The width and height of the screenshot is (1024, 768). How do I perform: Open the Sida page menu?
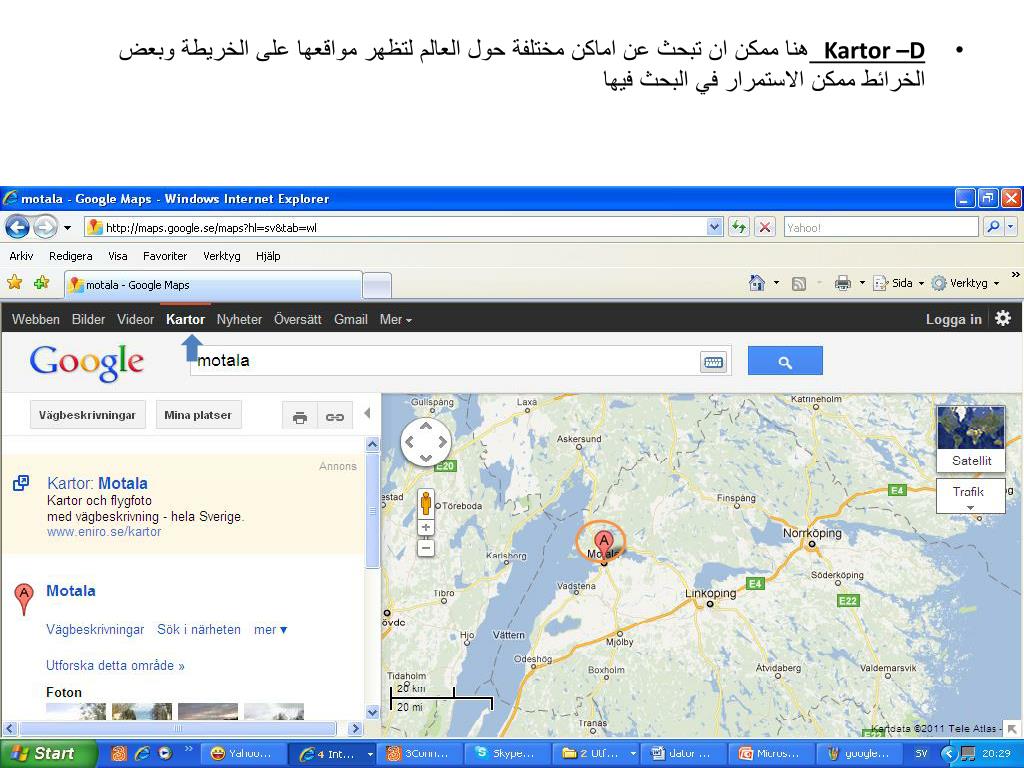coord(899,283)
